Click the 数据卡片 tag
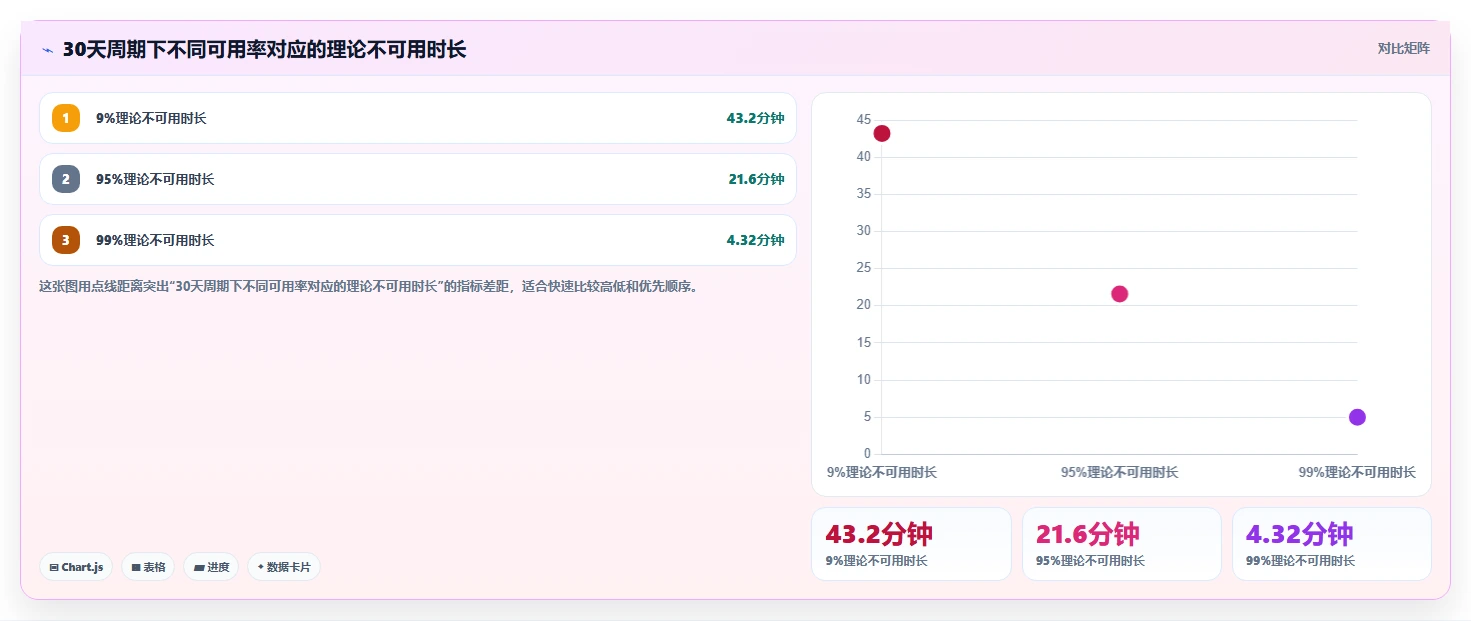Screen dimensions: 1471x621 coord(284,567)
